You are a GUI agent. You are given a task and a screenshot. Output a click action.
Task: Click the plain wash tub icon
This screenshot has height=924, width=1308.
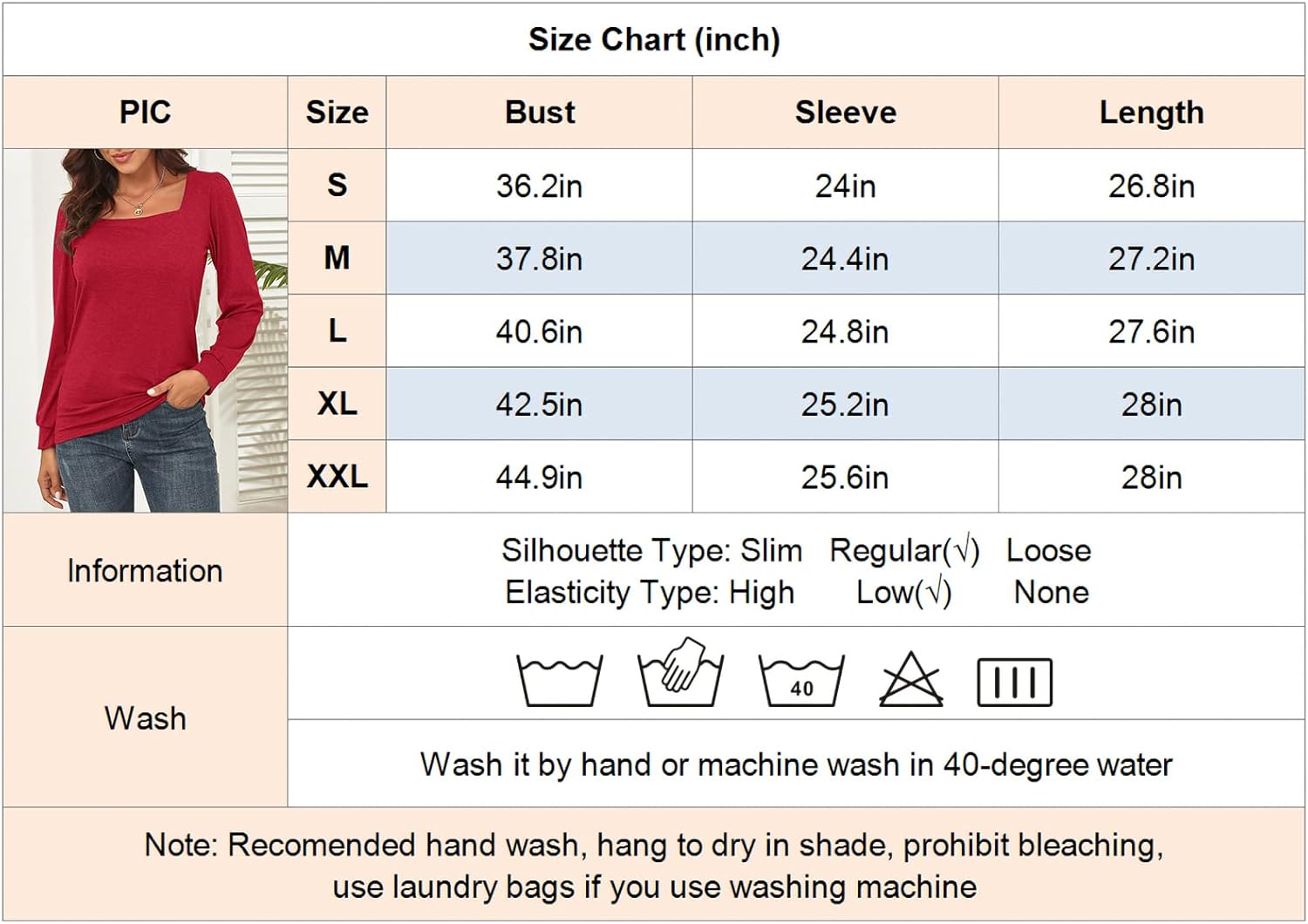559,680
